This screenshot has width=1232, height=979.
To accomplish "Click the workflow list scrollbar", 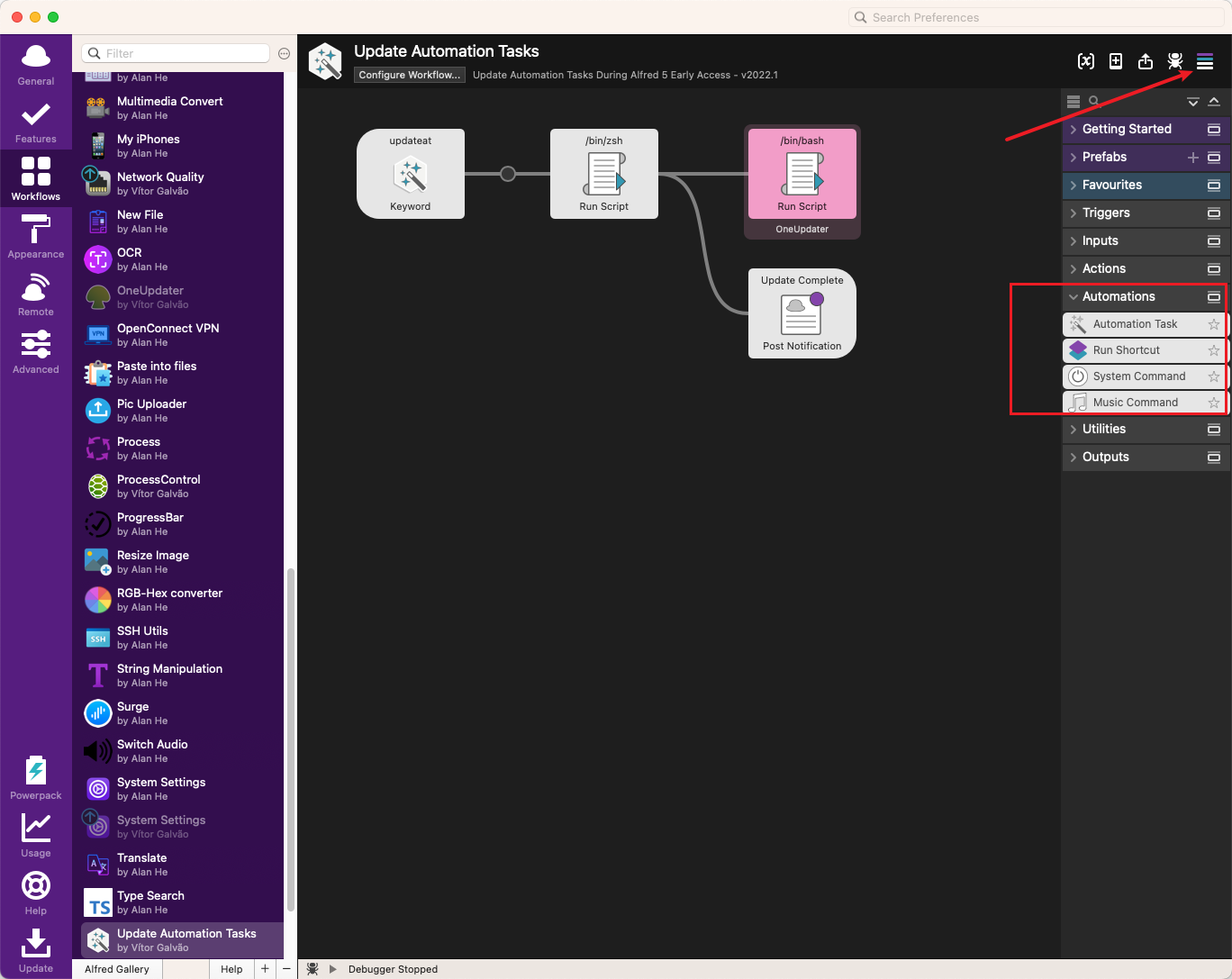I will [290, 739].
